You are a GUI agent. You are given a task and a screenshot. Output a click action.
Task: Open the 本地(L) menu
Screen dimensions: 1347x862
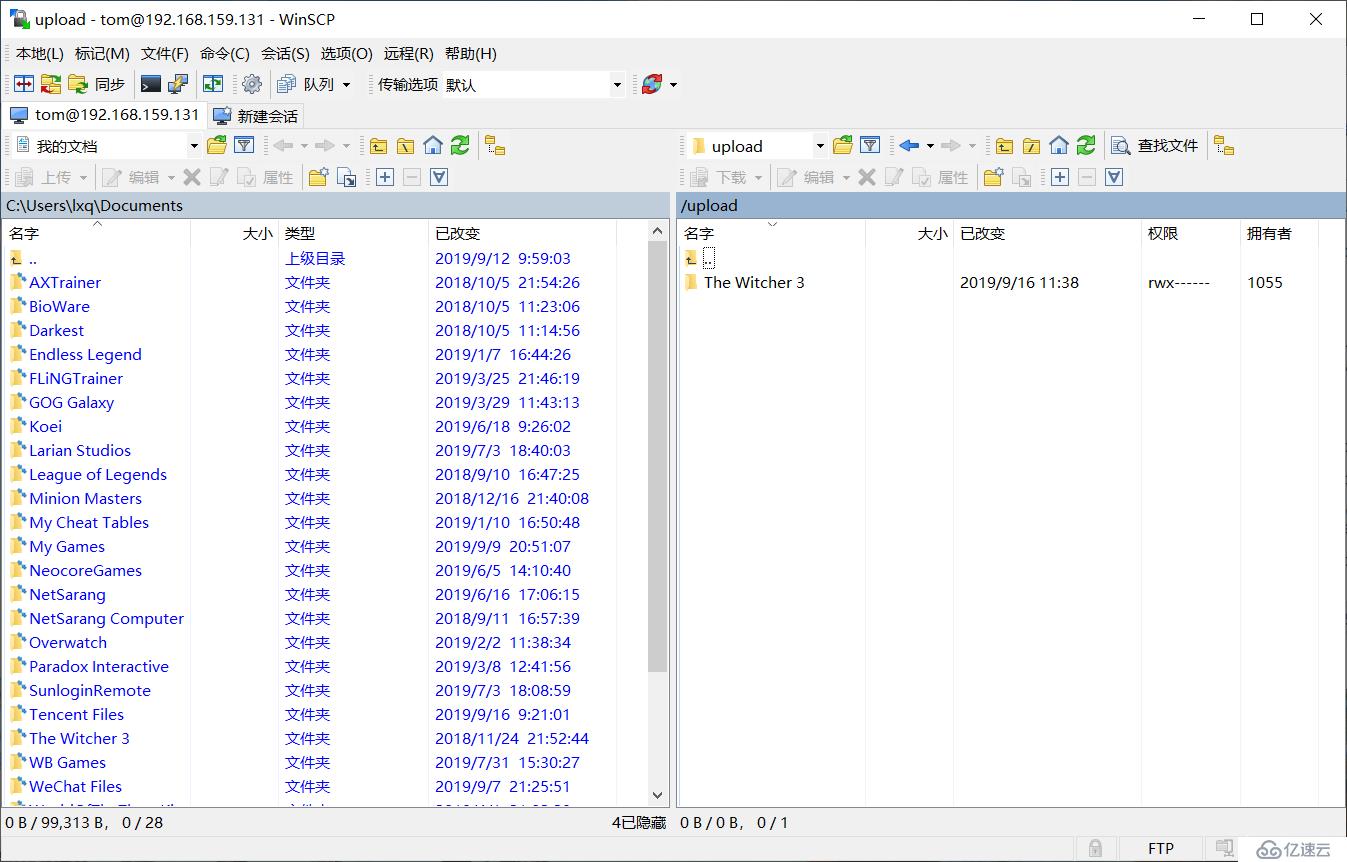coord(39,54)
